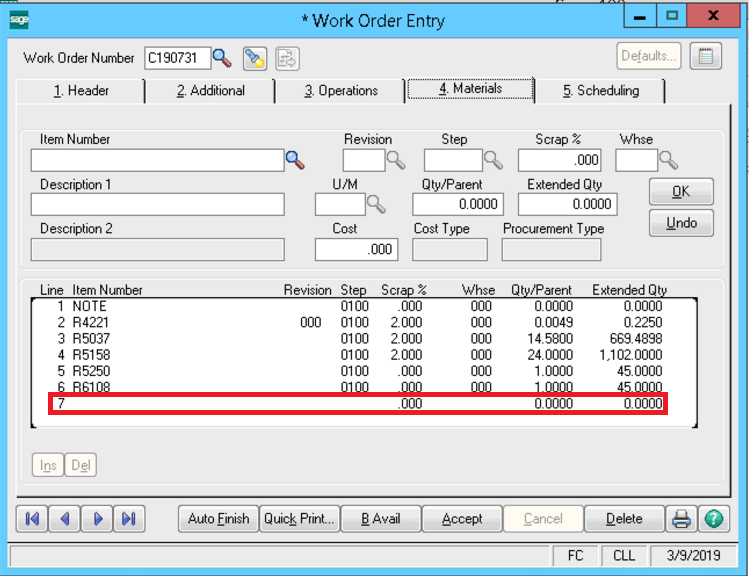This screenshot has width=749, height=576.
Task: Click the OK button
Action: [x=681, y=192]
